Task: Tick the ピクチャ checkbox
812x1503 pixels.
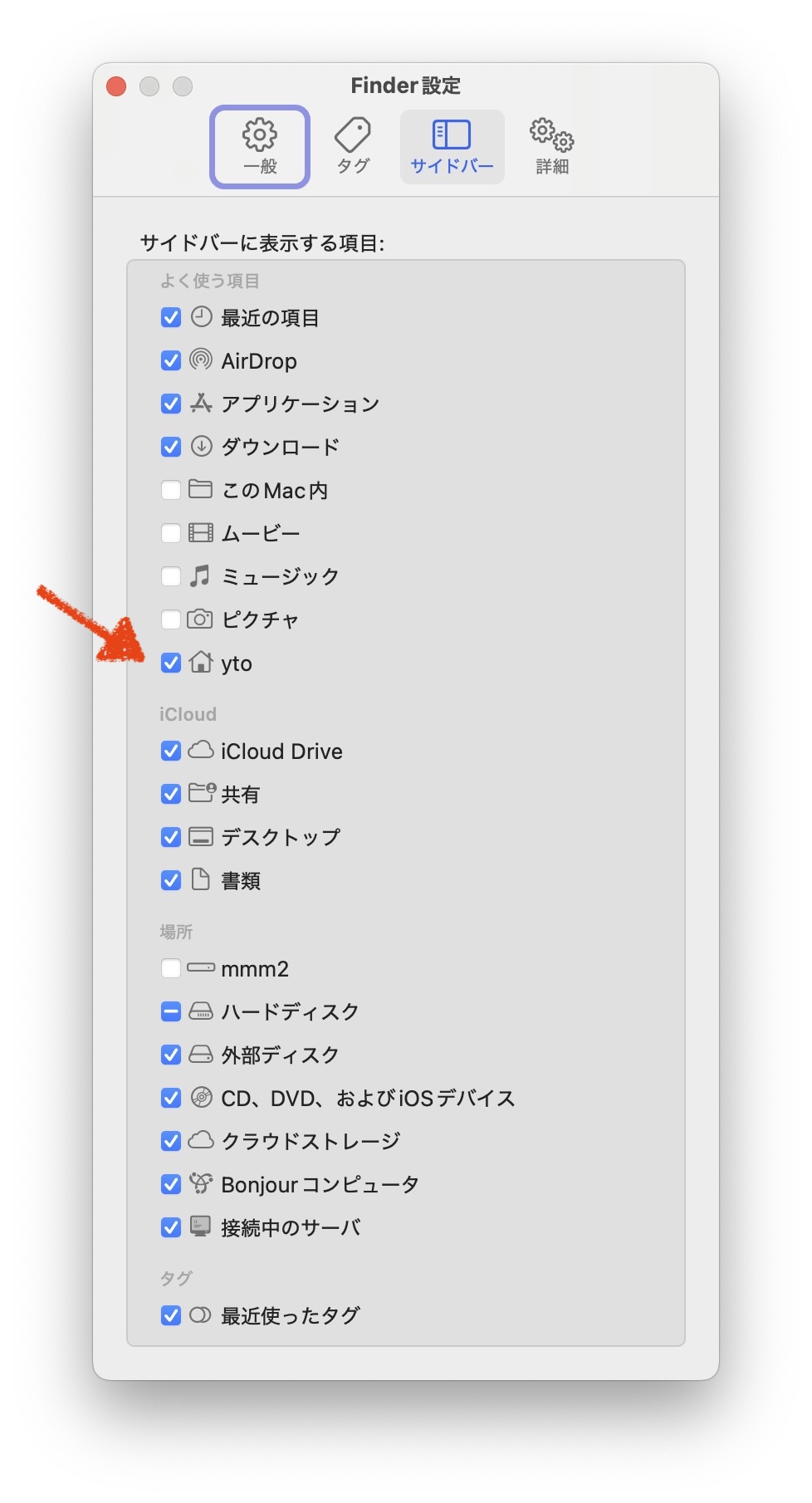Action: (x=171, y=619)
